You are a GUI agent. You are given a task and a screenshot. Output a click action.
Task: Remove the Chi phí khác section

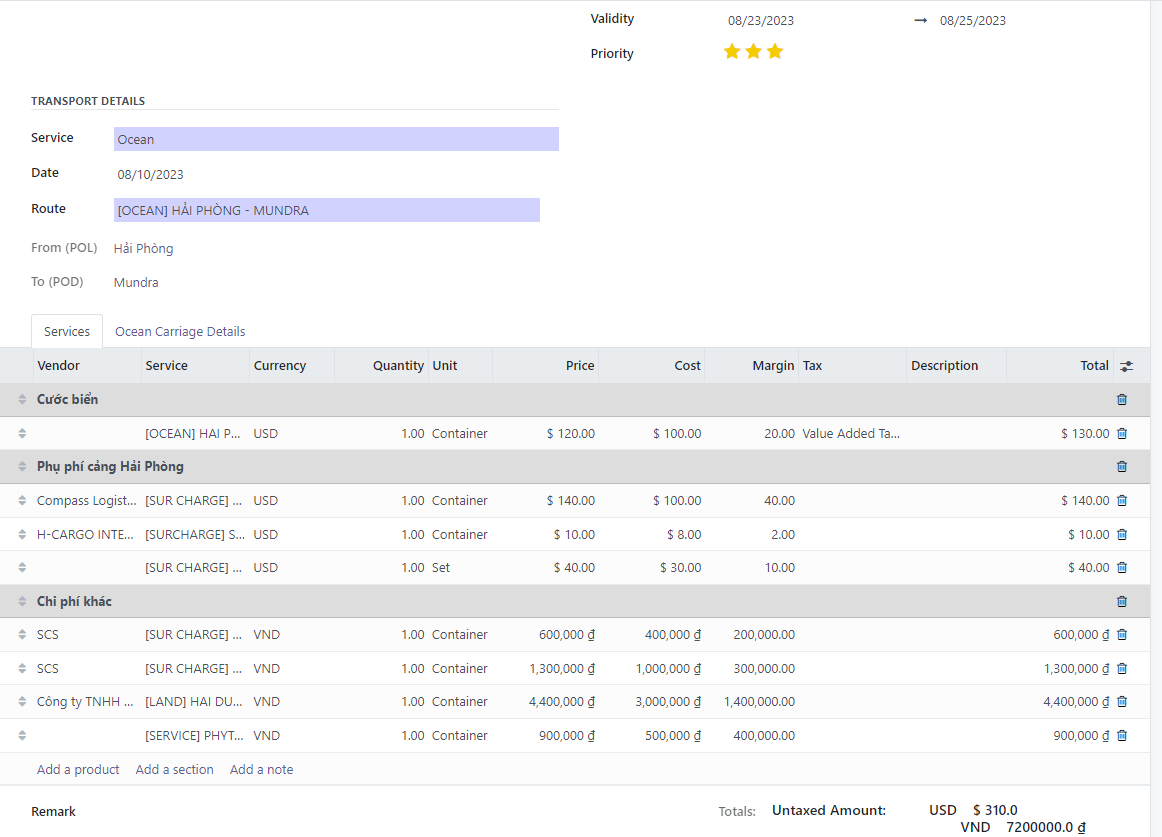[1121, 602]
